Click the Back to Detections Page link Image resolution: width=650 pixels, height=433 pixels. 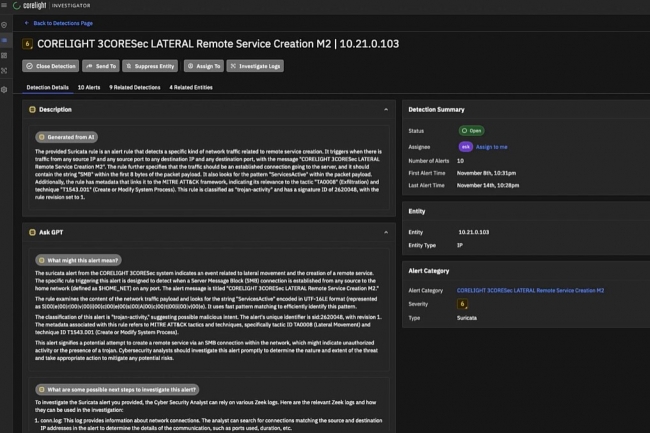coord(61,22)
